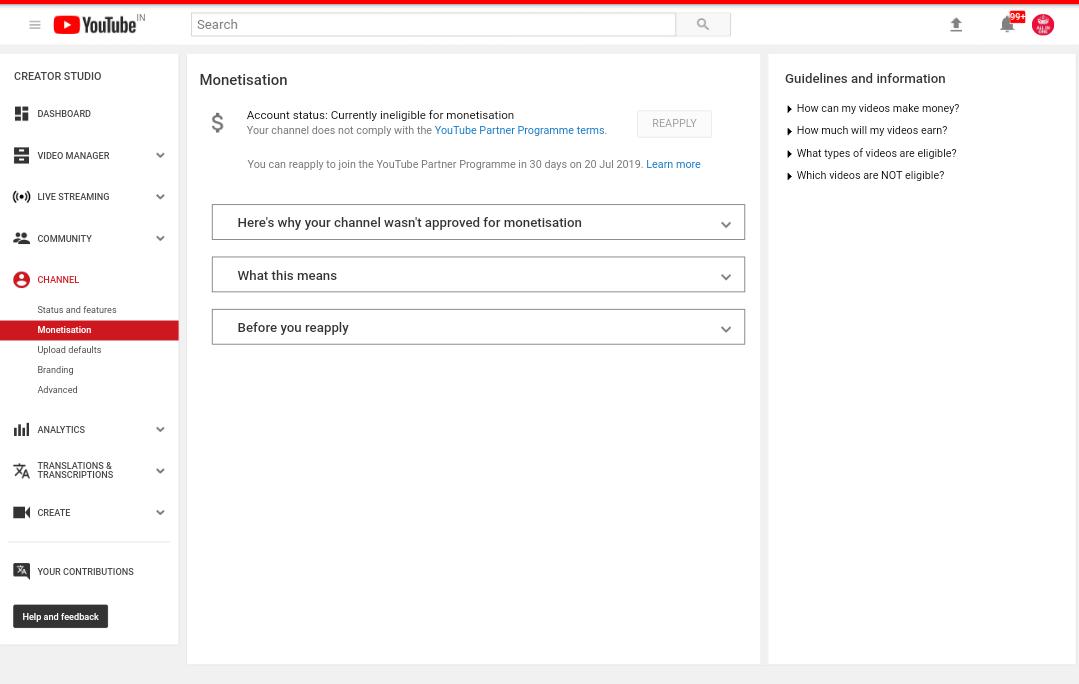
Task: Open the Dashboard menu label
Action: (x=64, y=114)
